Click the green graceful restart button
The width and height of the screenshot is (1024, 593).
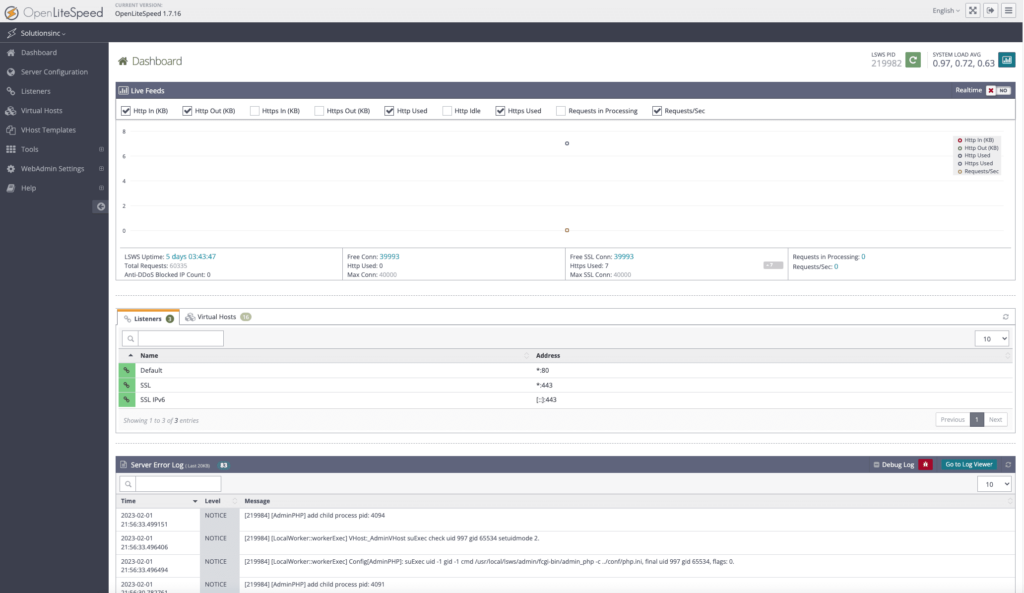tap(913, 60)
